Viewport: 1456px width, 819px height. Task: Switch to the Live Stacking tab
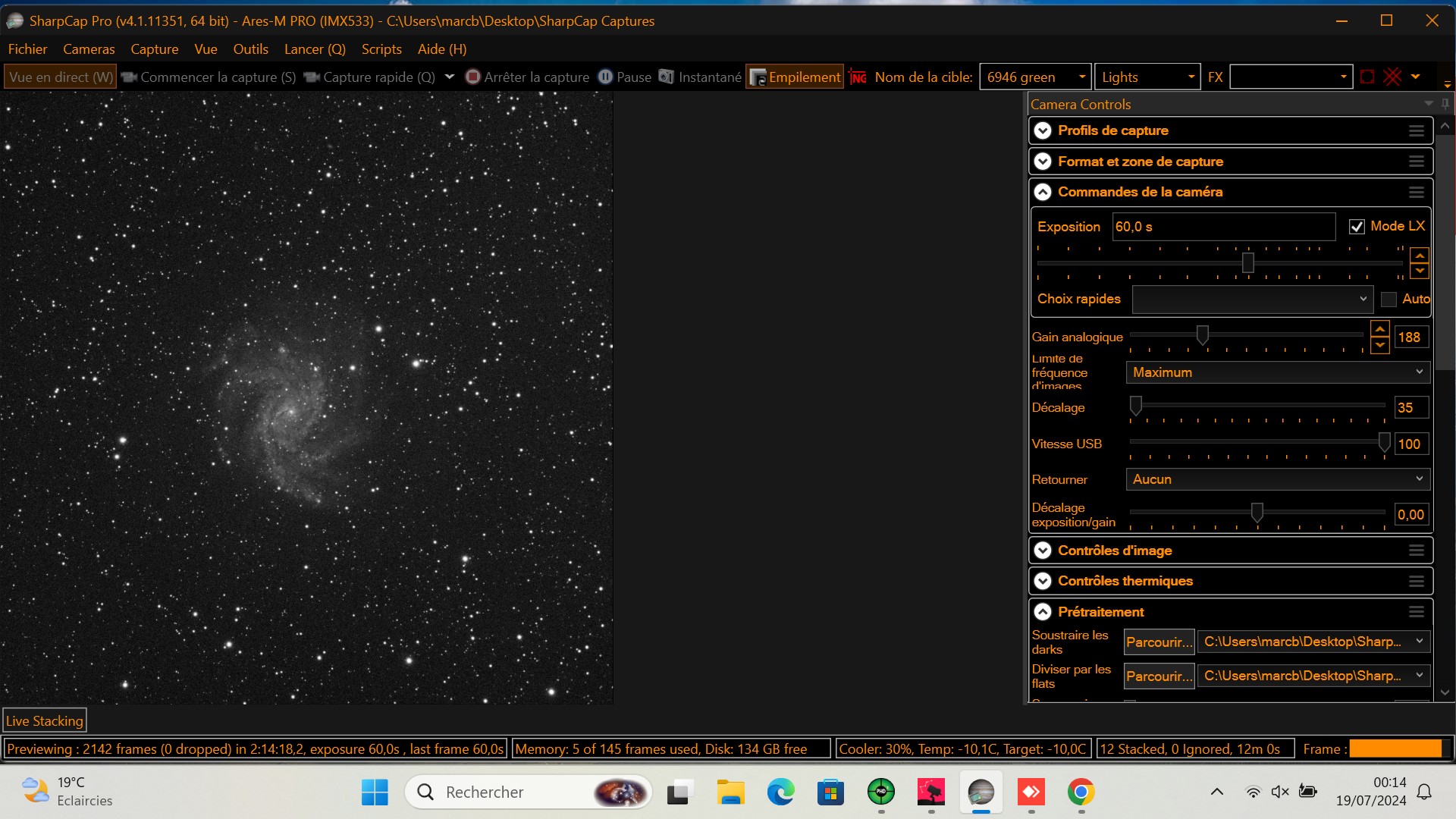tap(45, 720)
